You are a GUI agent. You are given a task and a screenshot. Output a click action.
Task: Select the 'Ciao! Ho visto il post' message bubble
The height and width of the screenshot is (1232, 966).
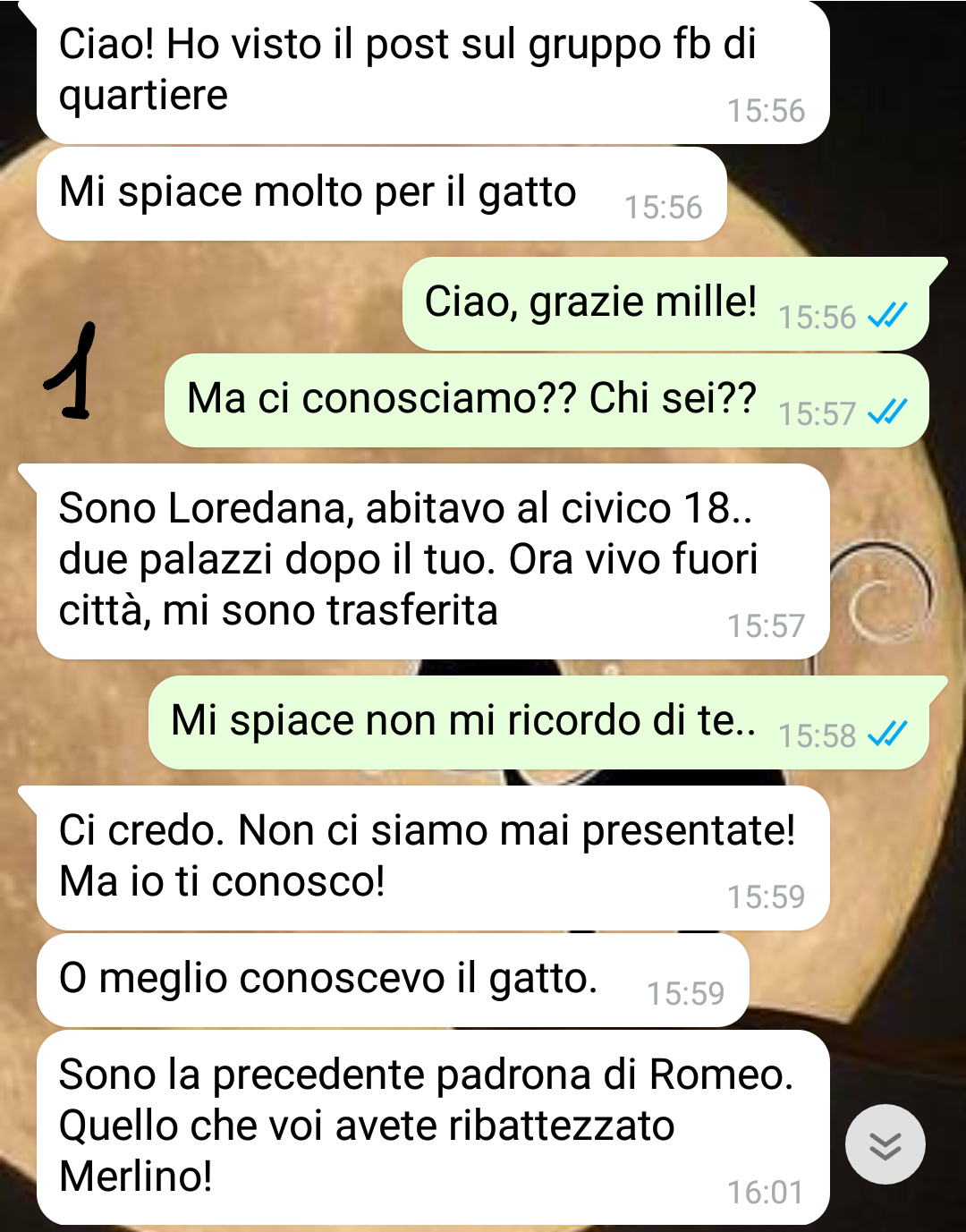pyautogui.click(x=433, y=73)
